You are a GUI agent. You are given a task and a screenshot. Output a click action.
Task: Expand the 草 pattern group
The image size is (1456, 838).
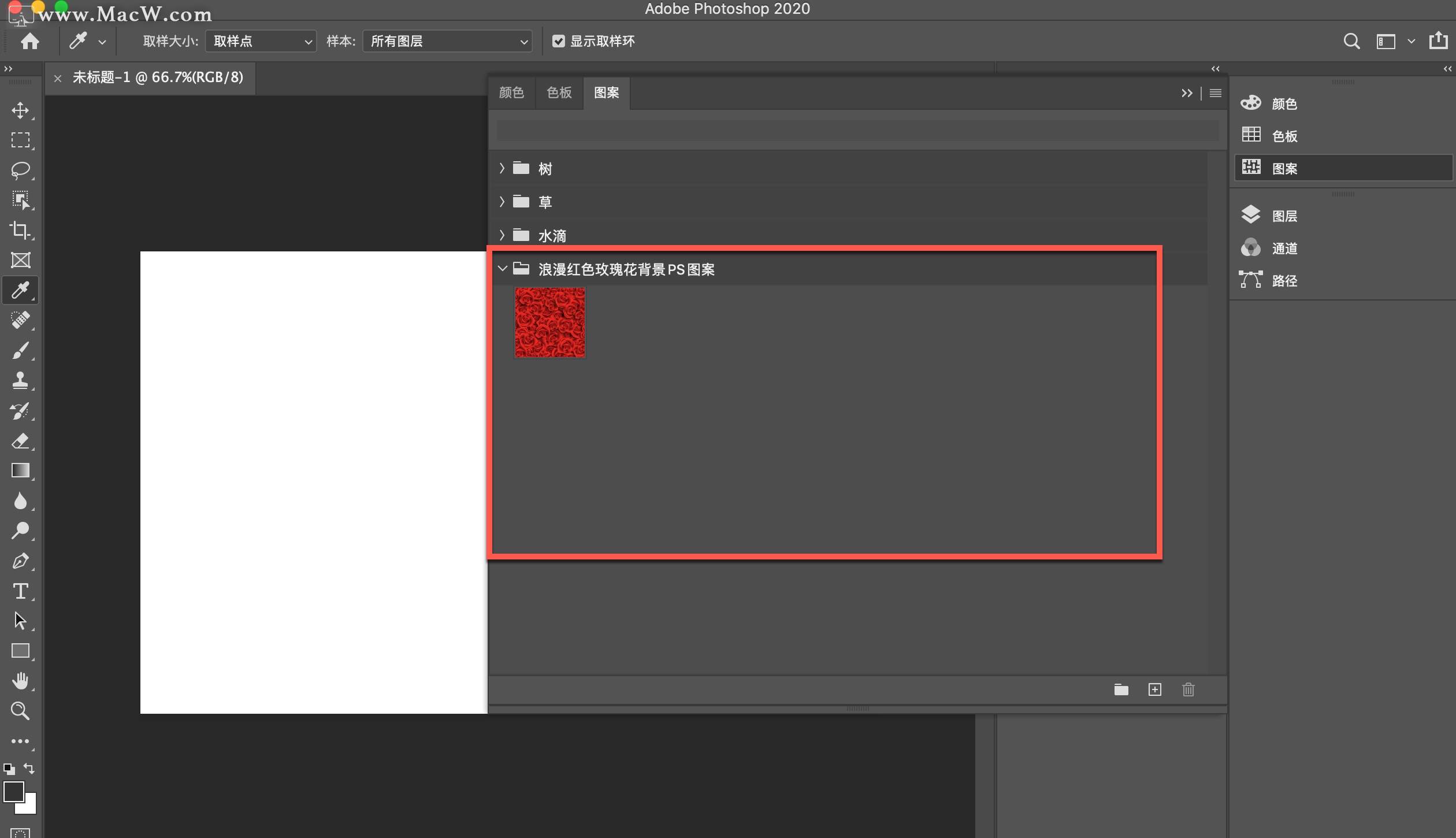502,202
